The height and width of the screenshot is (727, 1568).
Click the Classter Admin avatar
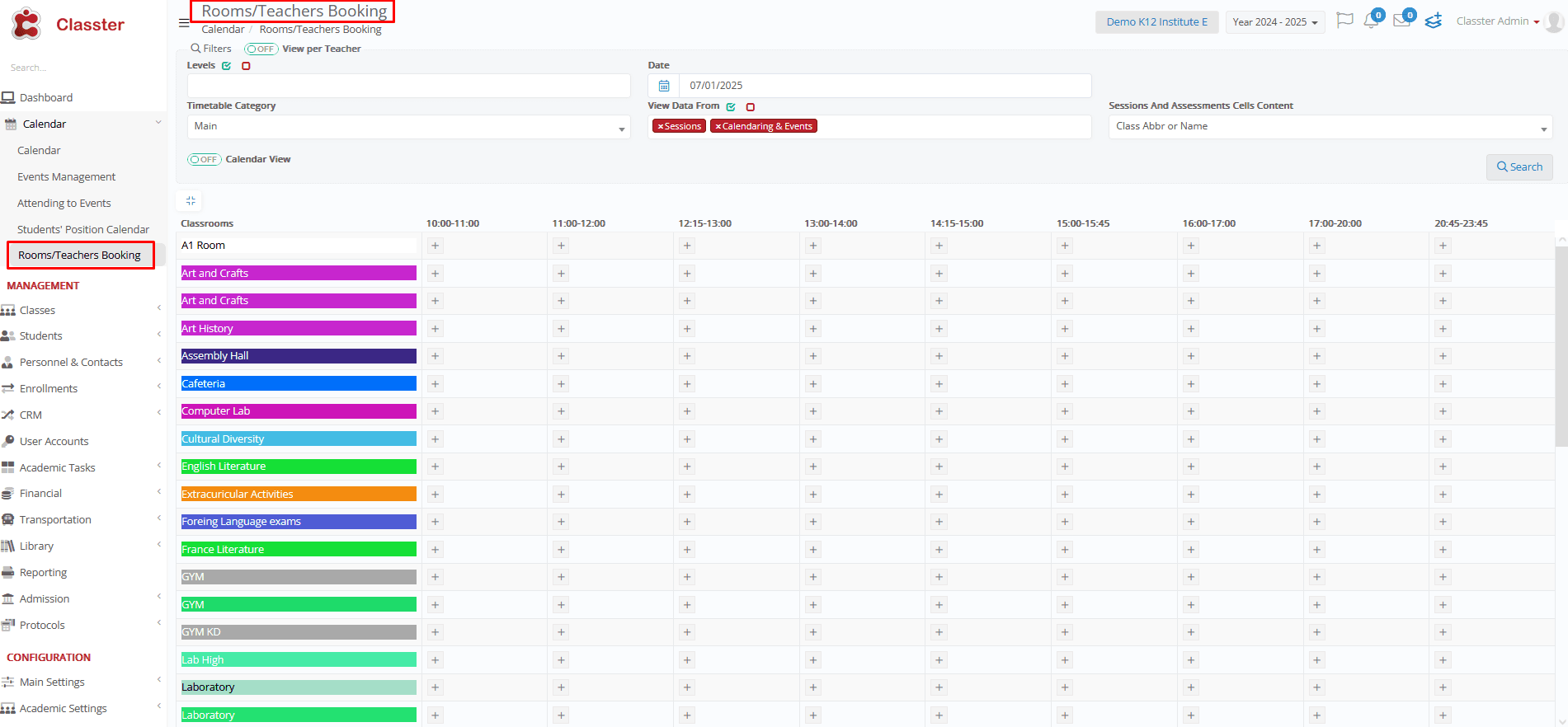pyautogui.click(x=1554, y=21)
